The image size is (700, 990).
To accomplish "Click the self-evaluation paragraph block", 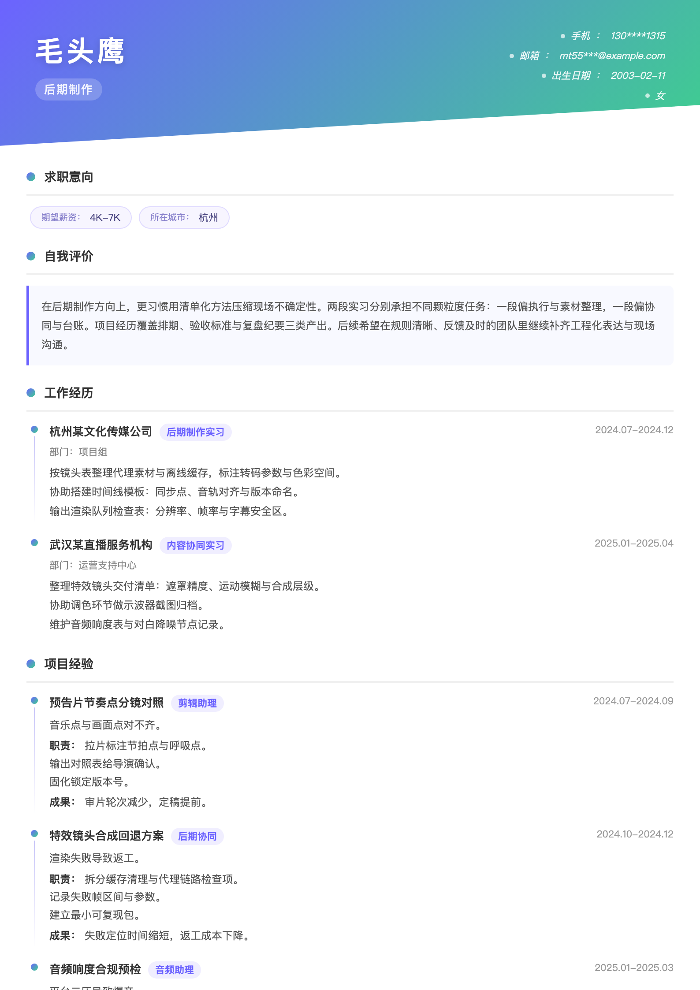I will (x=350, y=326).
